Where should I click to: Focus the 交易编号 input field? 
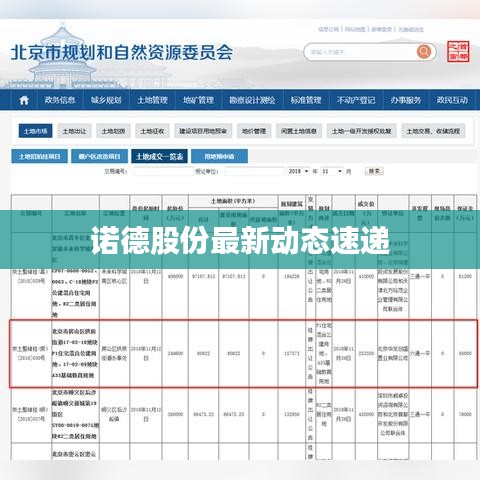coord(163,171)
